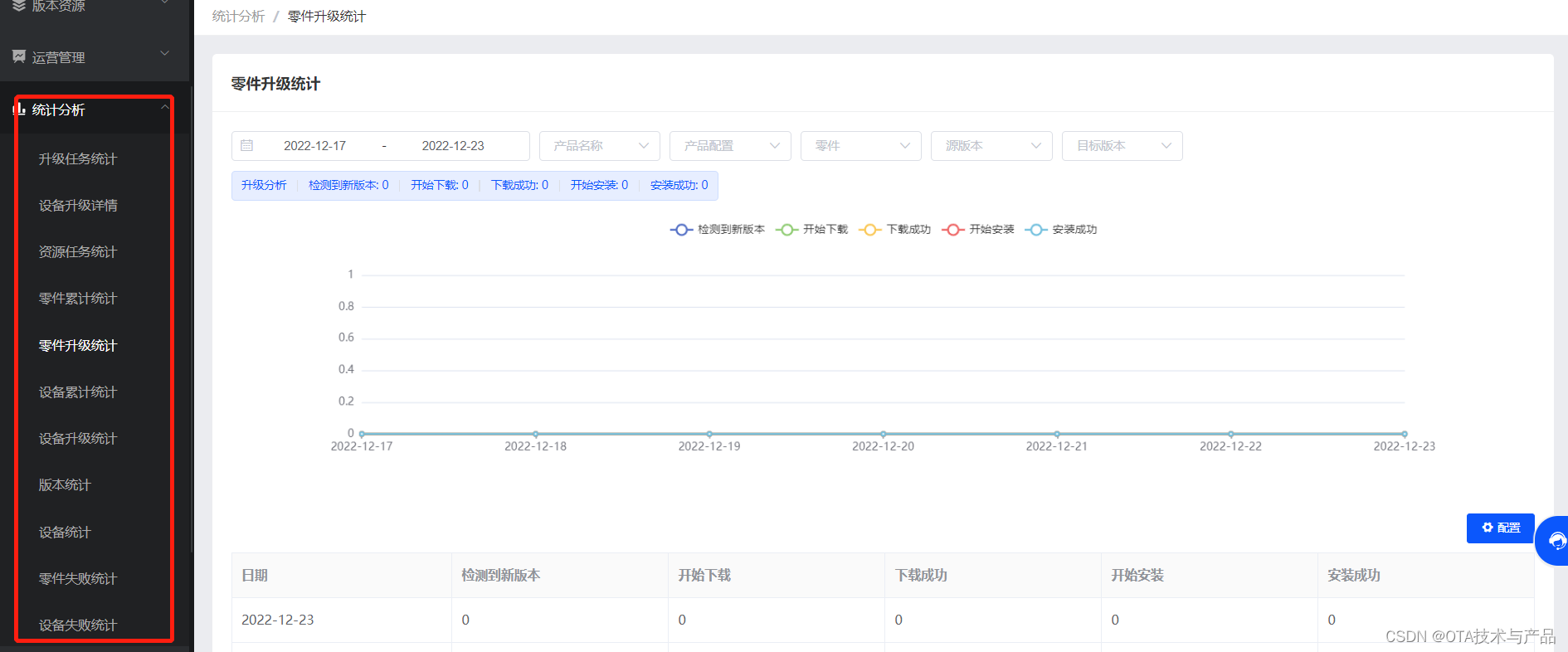
Task: Click the end date 2022-12-23 field
Action: (453, 146)
